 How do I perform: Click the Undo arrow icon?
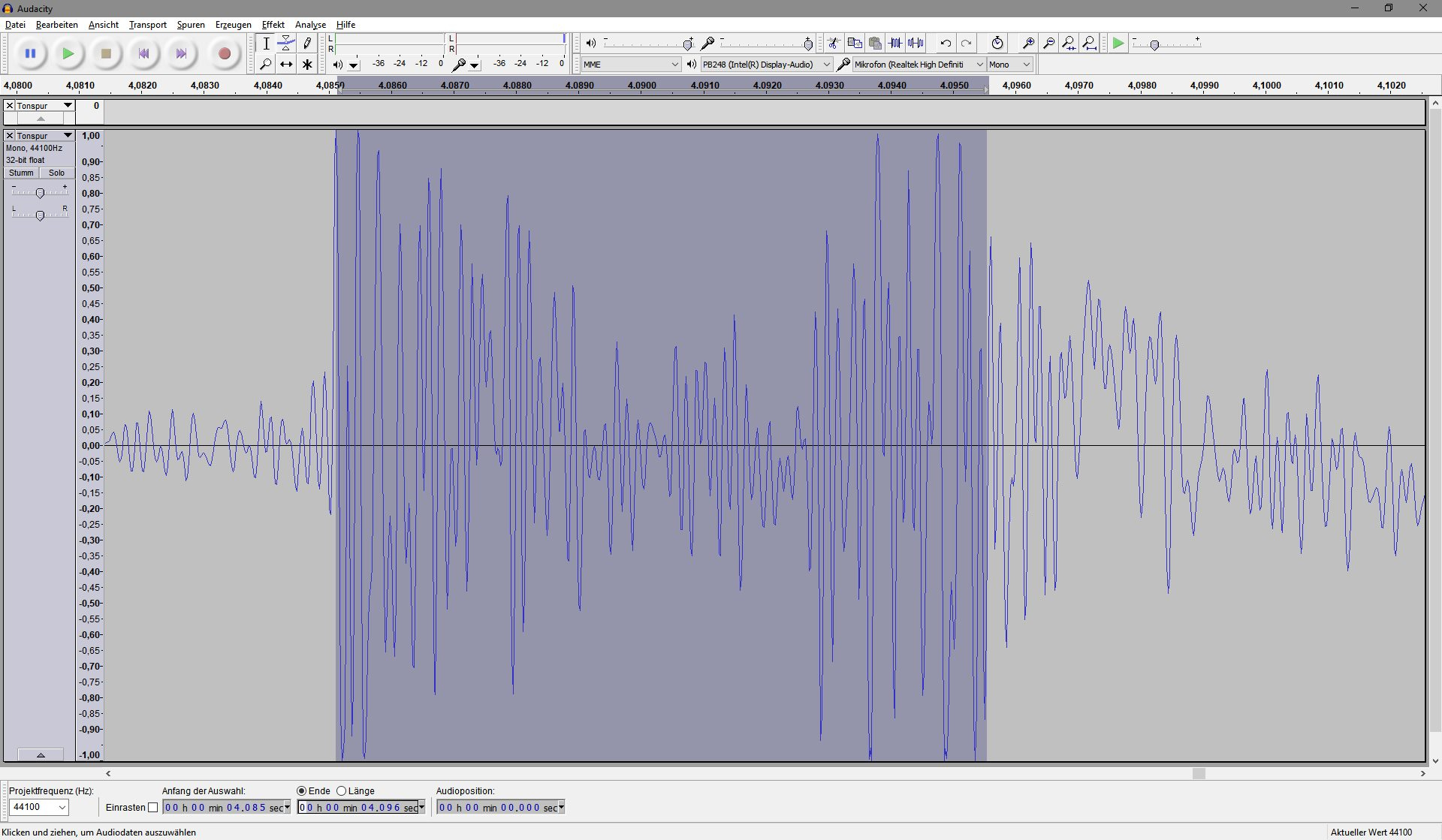[946, 43]
